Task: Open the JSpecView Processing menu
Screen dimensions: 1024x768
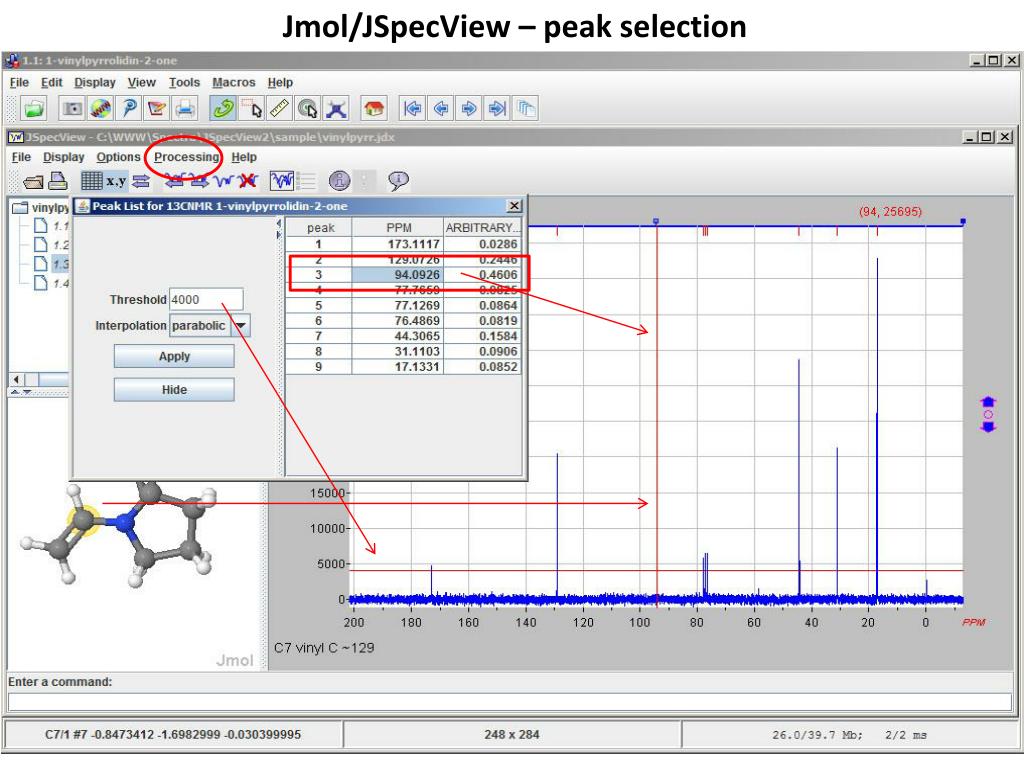Action: 186,157
